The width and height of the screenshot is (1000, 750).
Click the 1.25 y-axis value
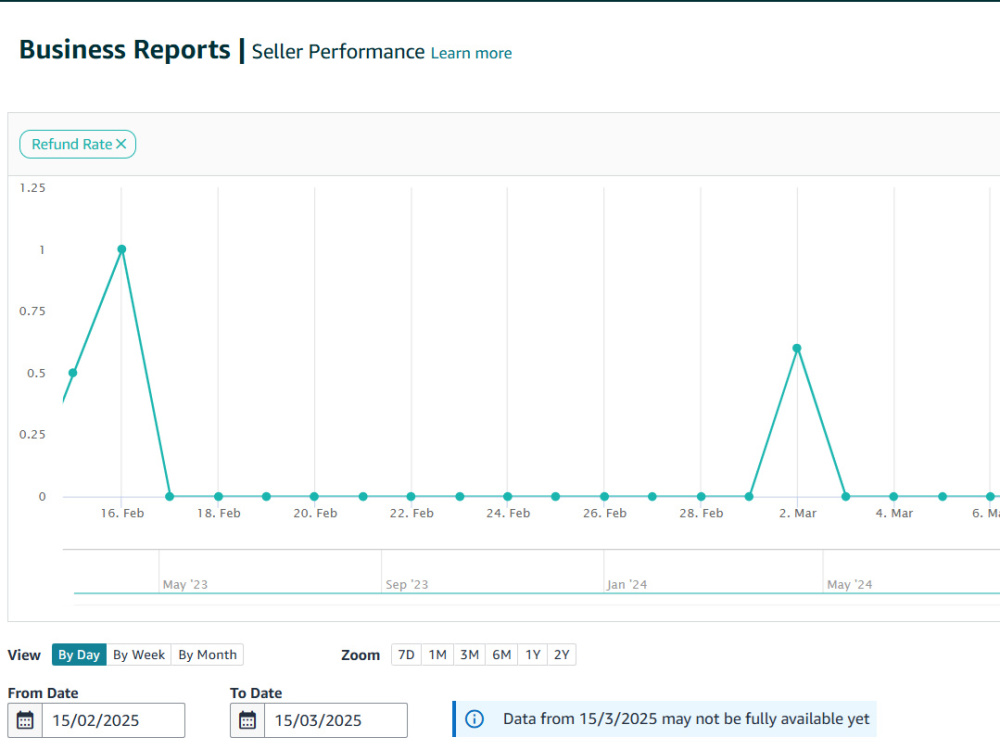33,188
